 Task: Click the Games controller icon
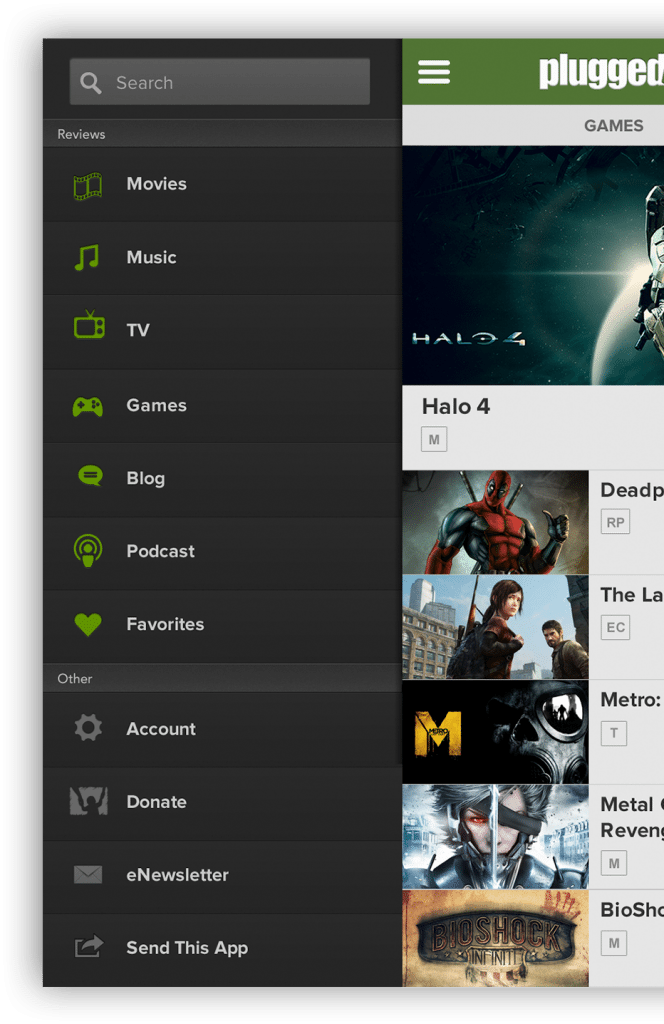coord(87,407)
